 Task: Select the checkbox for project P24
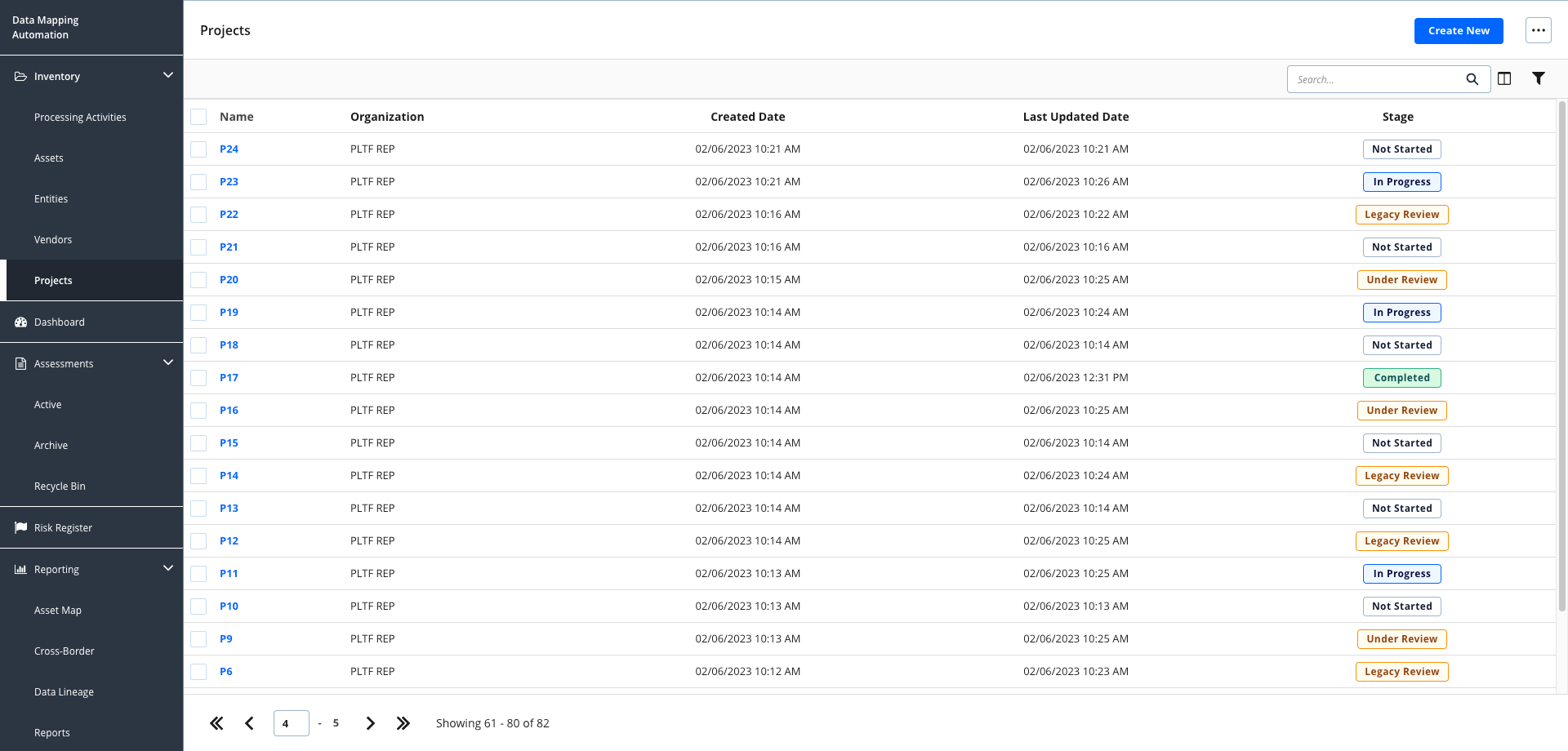point(198,149)
